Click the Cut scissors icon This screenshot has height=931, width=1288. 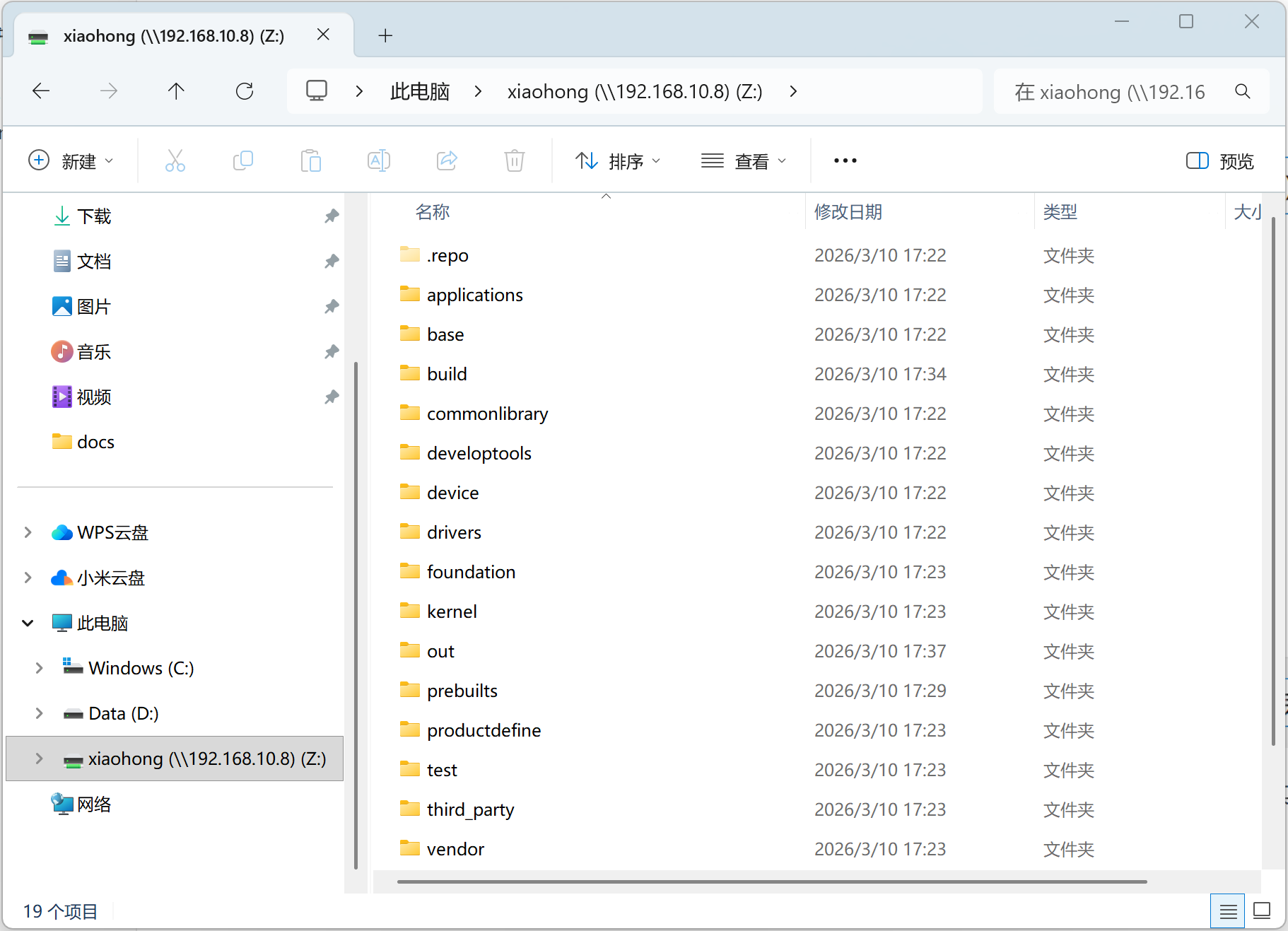tap(175, 160)
